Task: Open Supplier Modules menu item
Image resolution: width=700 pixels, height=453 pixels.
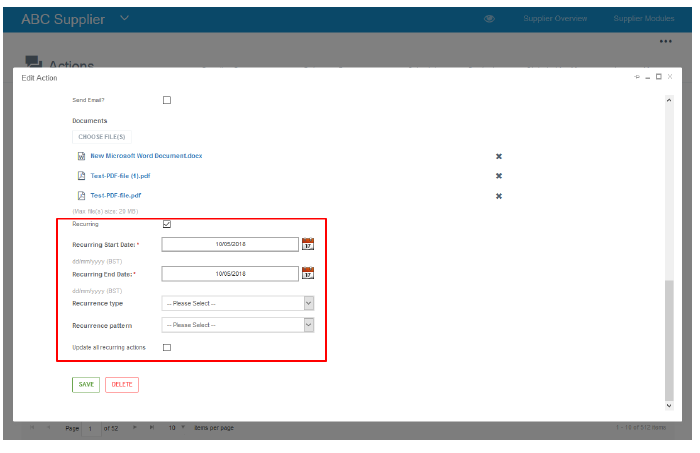Action: click(x=642, y=19)
